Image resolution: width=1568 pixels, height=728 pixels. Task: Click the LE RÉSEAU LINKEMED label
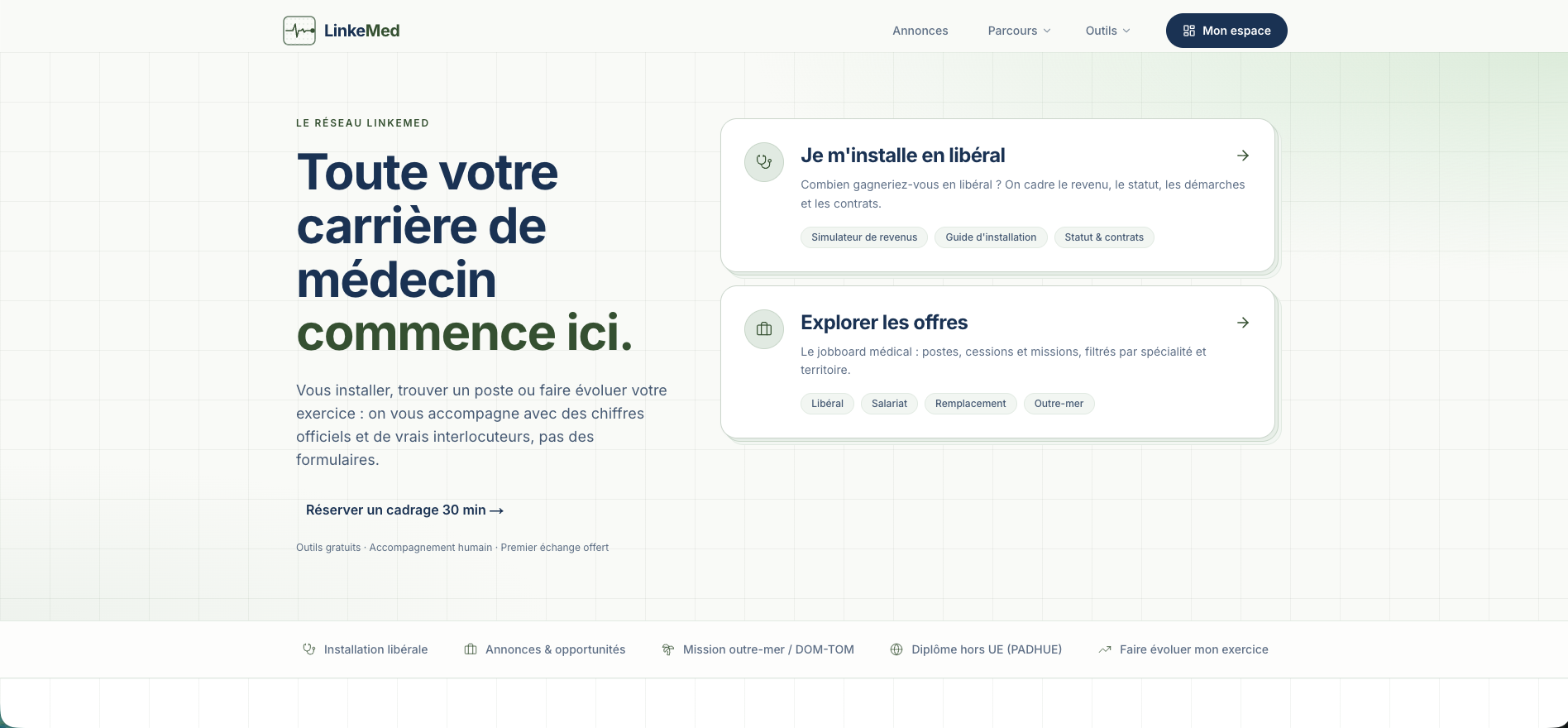[362, 123]
